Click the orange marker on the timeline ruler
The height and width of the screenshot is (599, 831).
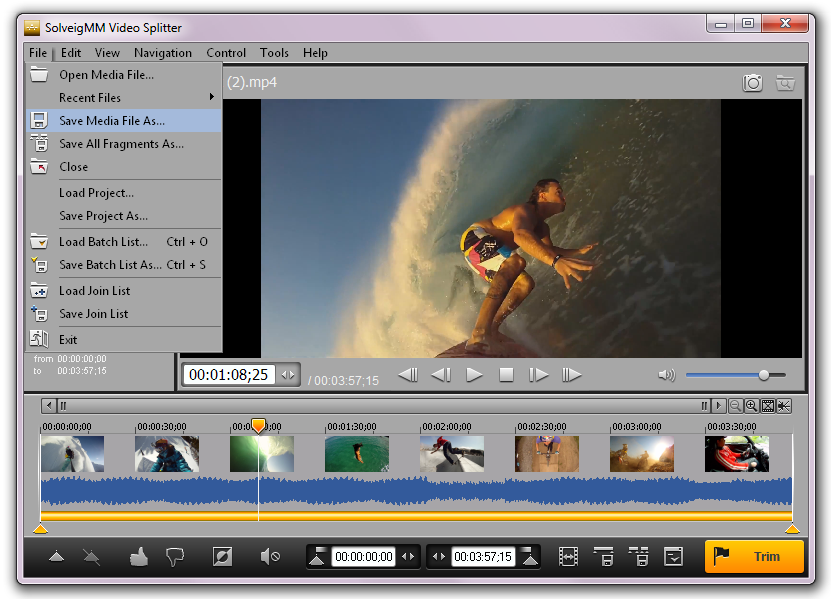pos(258,425)
